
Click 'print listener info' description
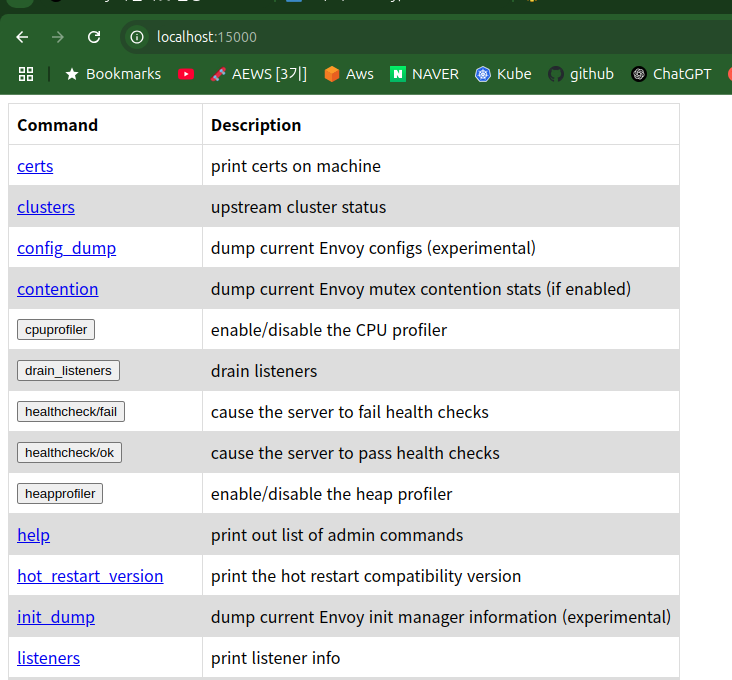(x=275, y=658)
